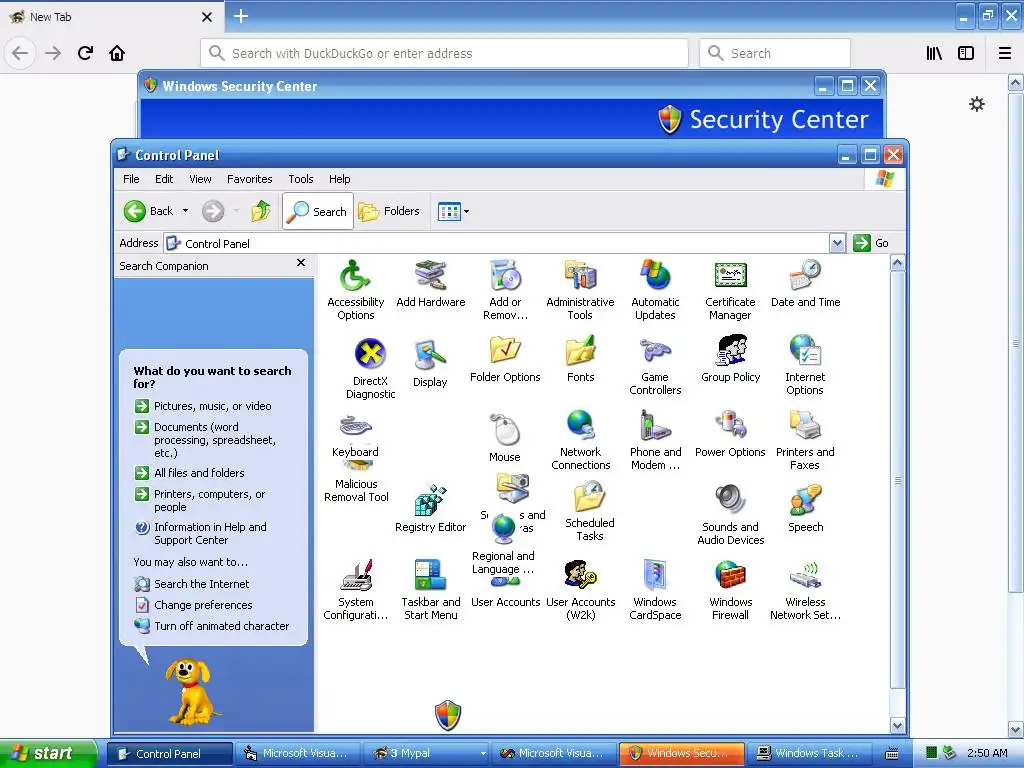Click the Go button
Viewport: 1024px width, 768px height.
pos(871,243)
